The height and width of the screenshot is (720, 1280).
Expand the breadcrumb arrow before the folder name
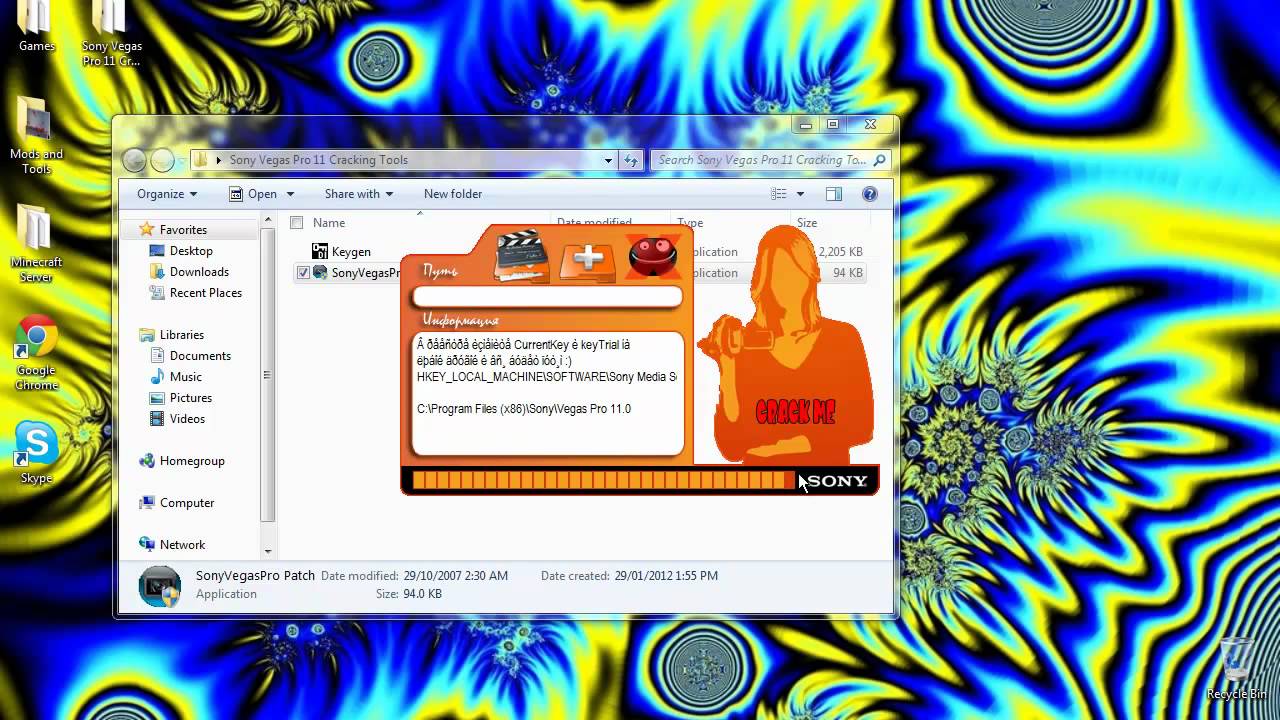tap(218, 160)
